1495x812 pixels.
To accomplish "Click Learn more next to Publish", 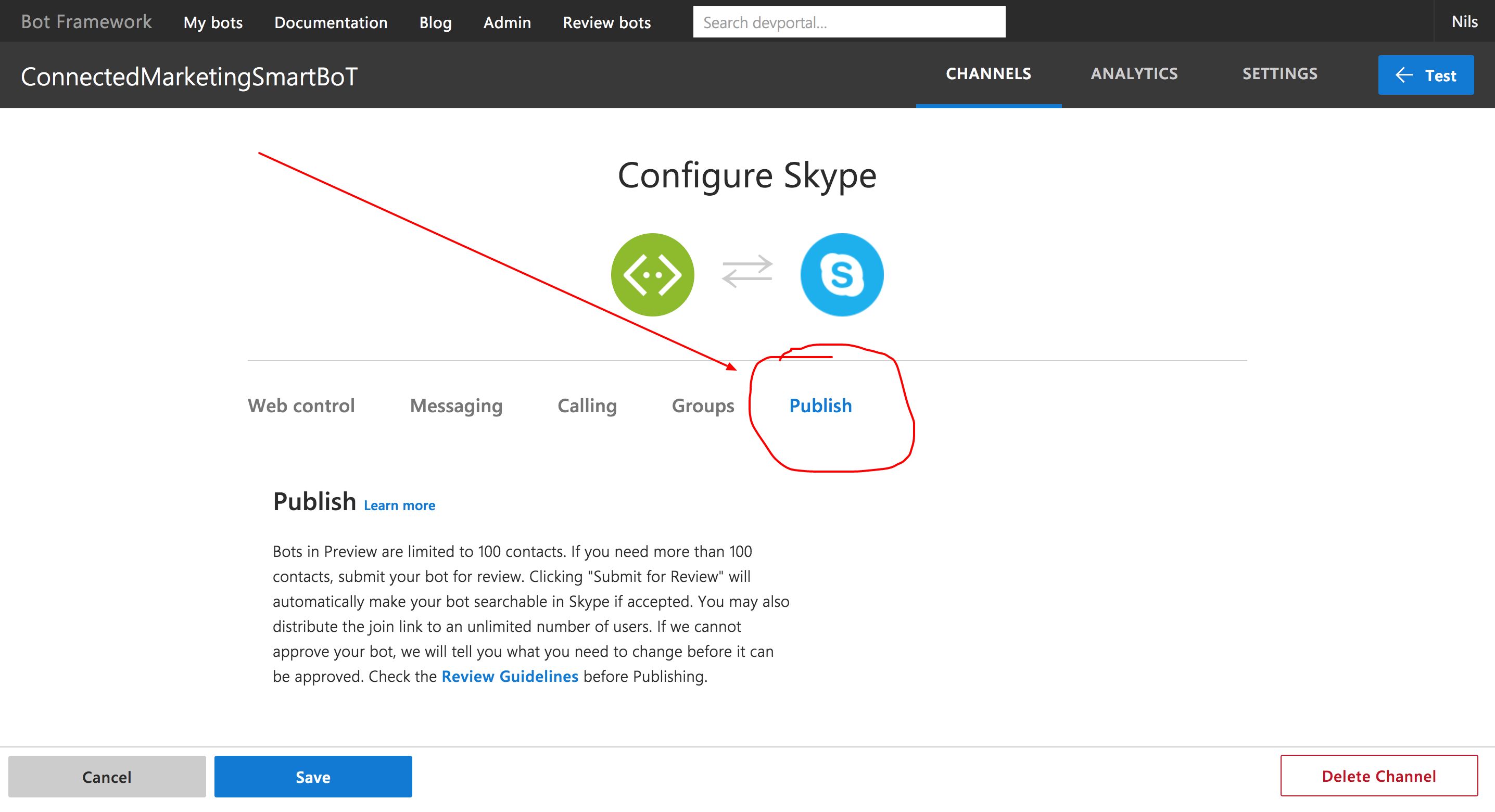I will (399, 505).
